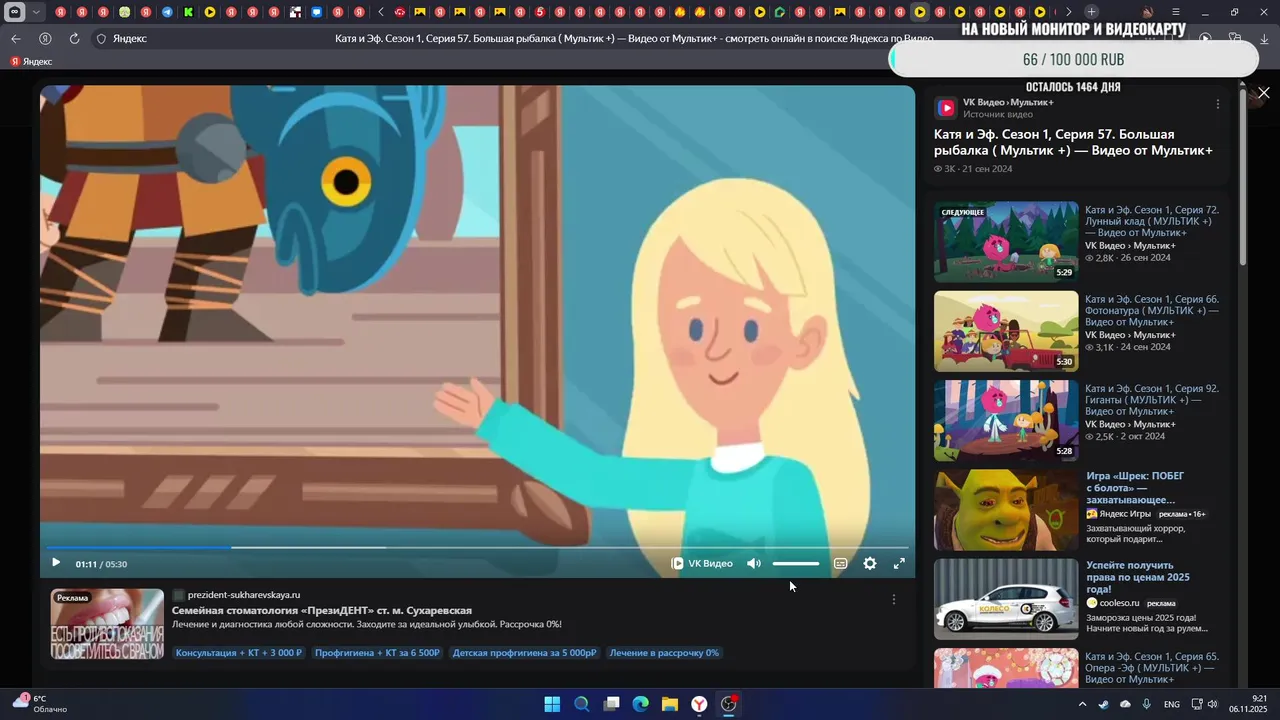Open File Explorer from the taskbar
Screen dimensions: 1280x720
pyautogui.click(x=670, y=704)
